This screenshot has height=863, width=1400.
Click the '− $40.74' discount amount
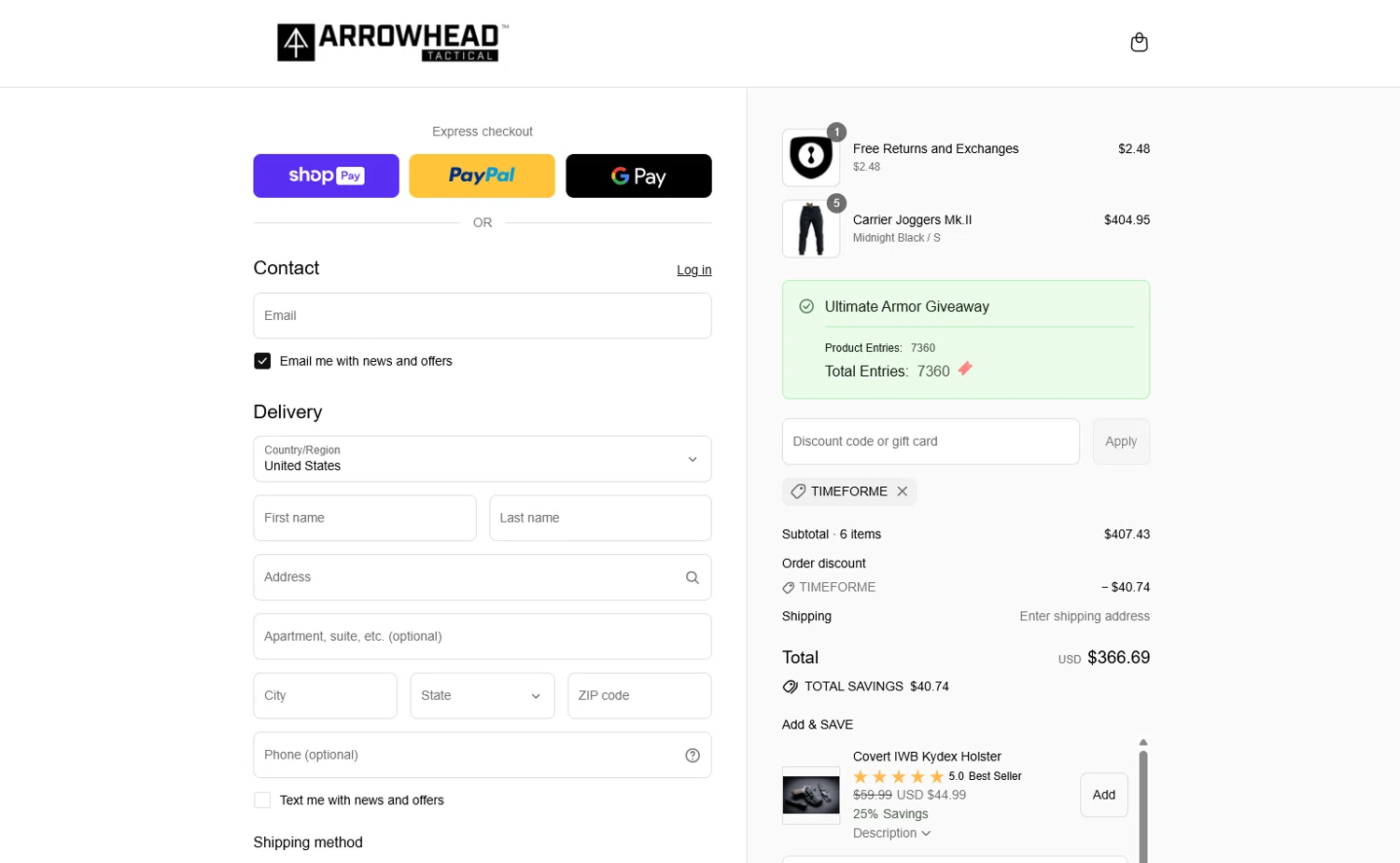click(1126, 588)
